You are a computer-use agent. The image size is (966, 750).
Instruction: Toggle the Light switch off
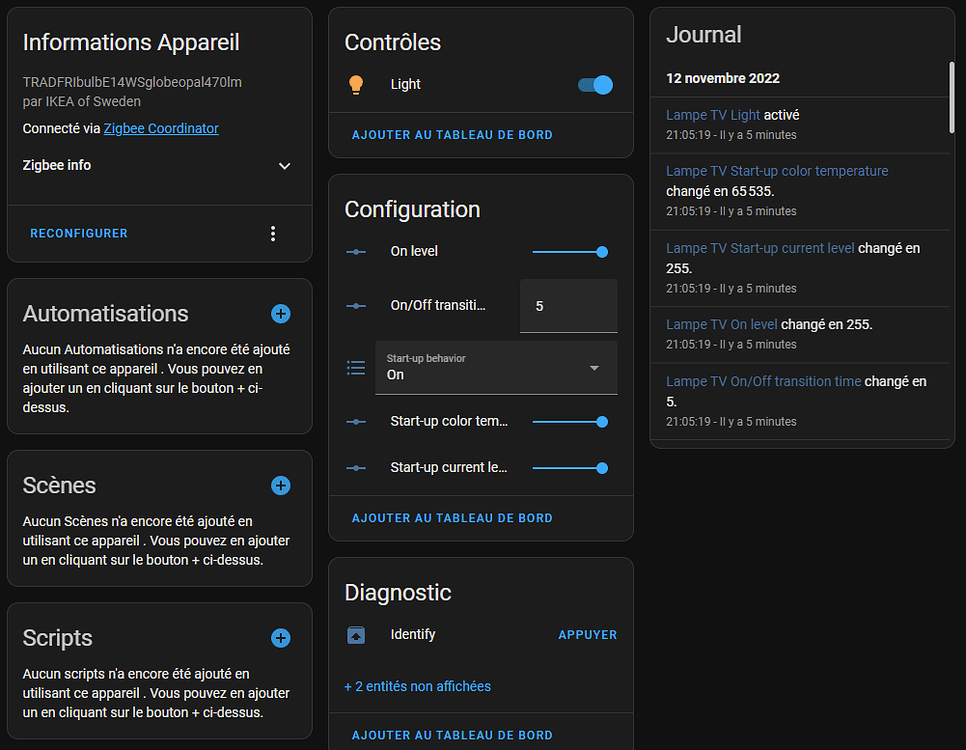pyautogui.click(x=595, y=85)
